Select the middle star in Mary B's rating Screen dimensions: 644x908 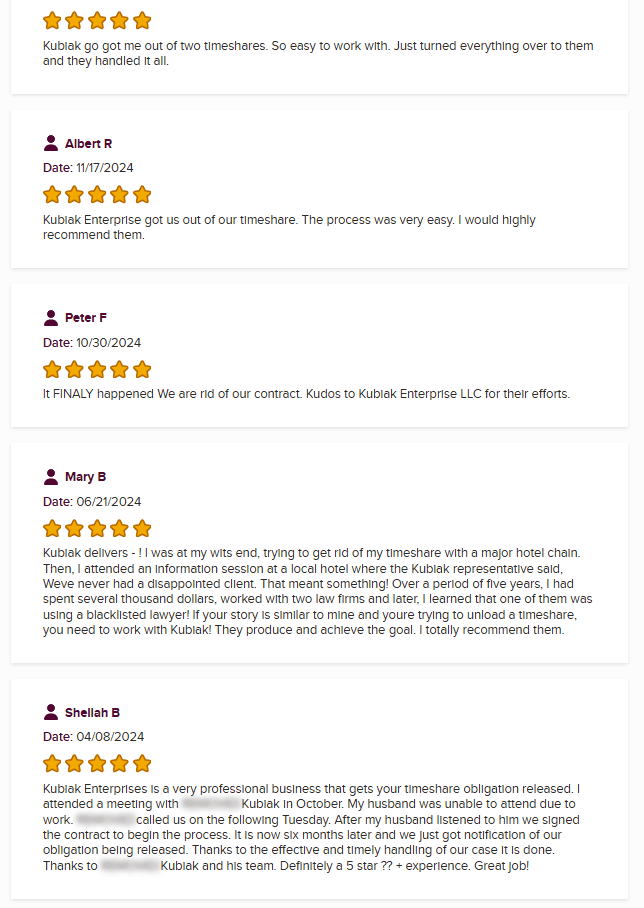click(x=97, y=528)
